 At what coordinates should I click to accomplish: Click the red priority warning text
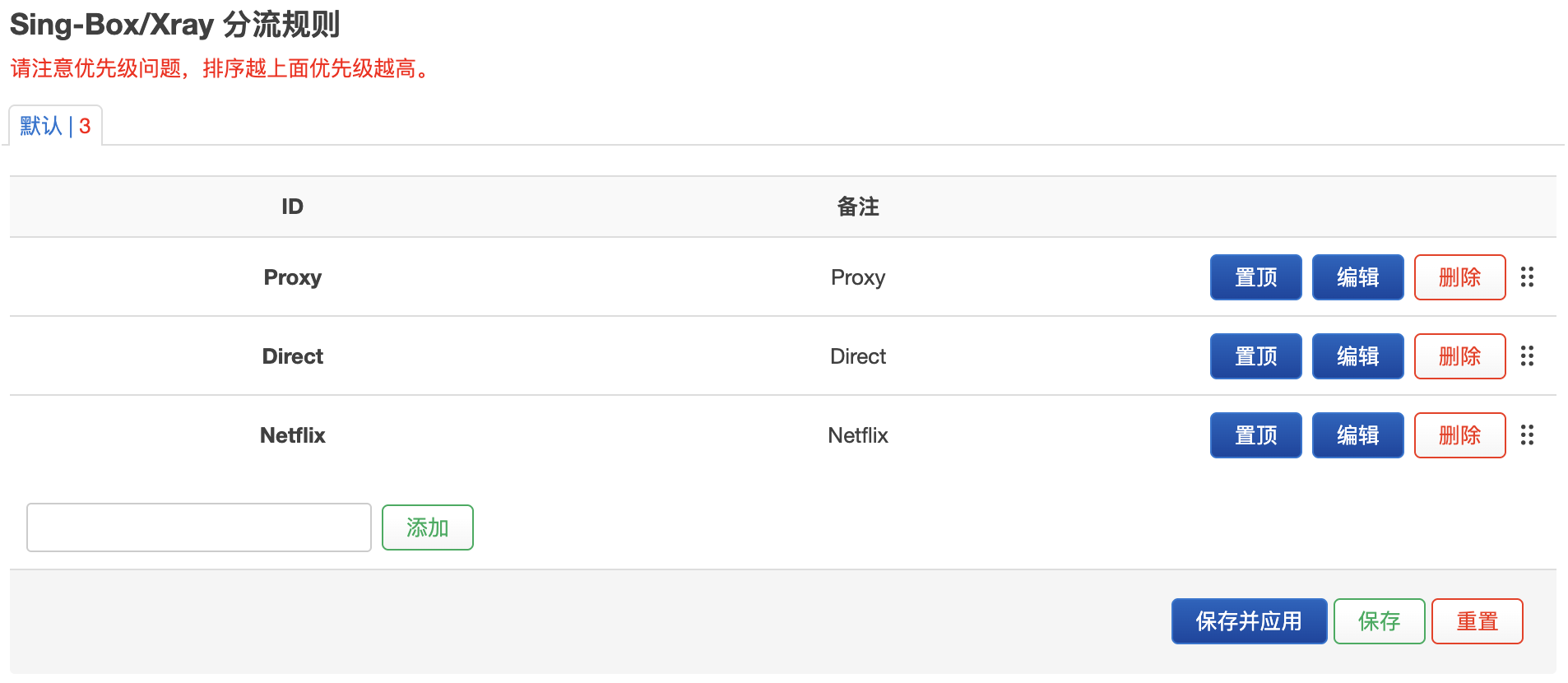coord(221,68)
